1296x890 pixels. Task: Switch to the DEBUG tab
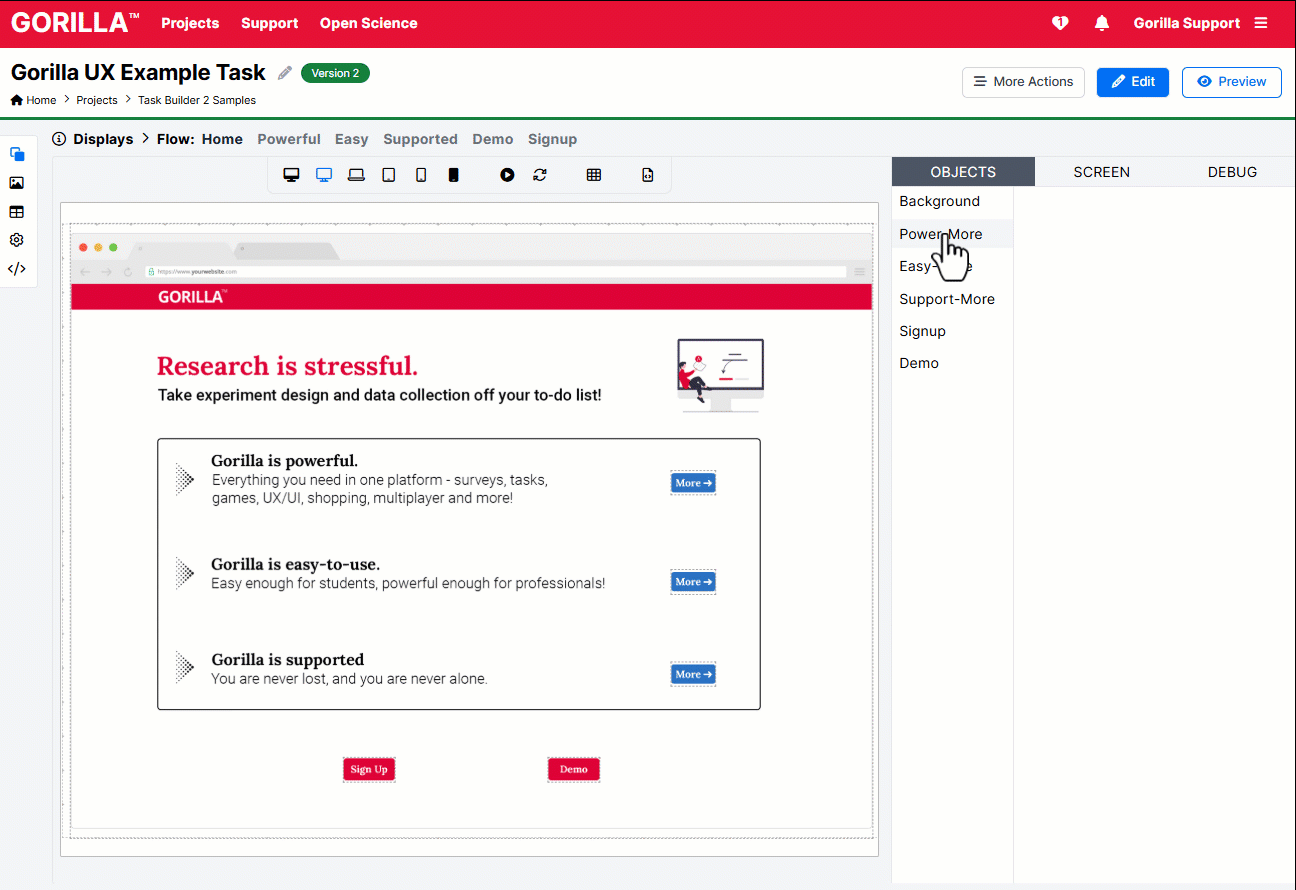click(1232, 172)
